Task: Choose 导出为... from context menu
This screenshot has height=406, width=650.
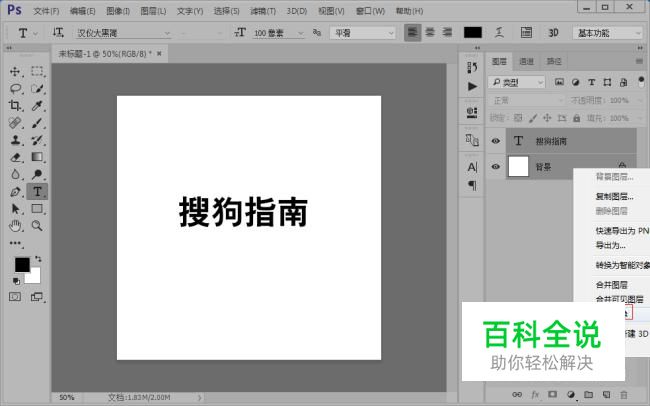Action: pos(611,245)
